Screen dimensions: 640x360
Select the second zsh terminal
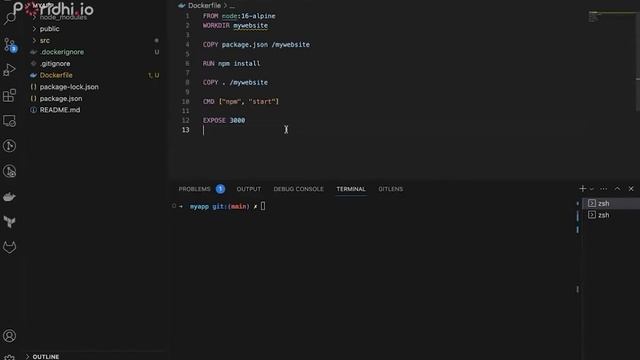(x=603, y=215)
